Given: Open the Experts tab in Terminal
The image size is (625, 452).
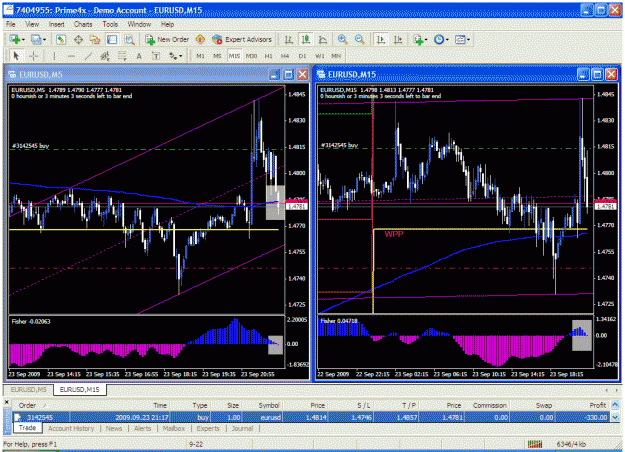Looking at the screenshot, I should tap(208, 428).
